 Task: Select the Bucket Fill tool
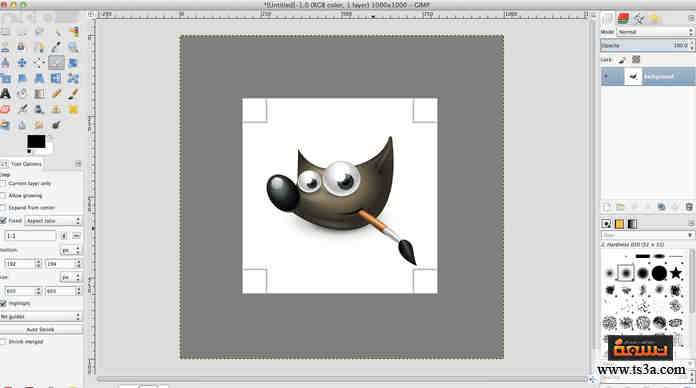22,94
